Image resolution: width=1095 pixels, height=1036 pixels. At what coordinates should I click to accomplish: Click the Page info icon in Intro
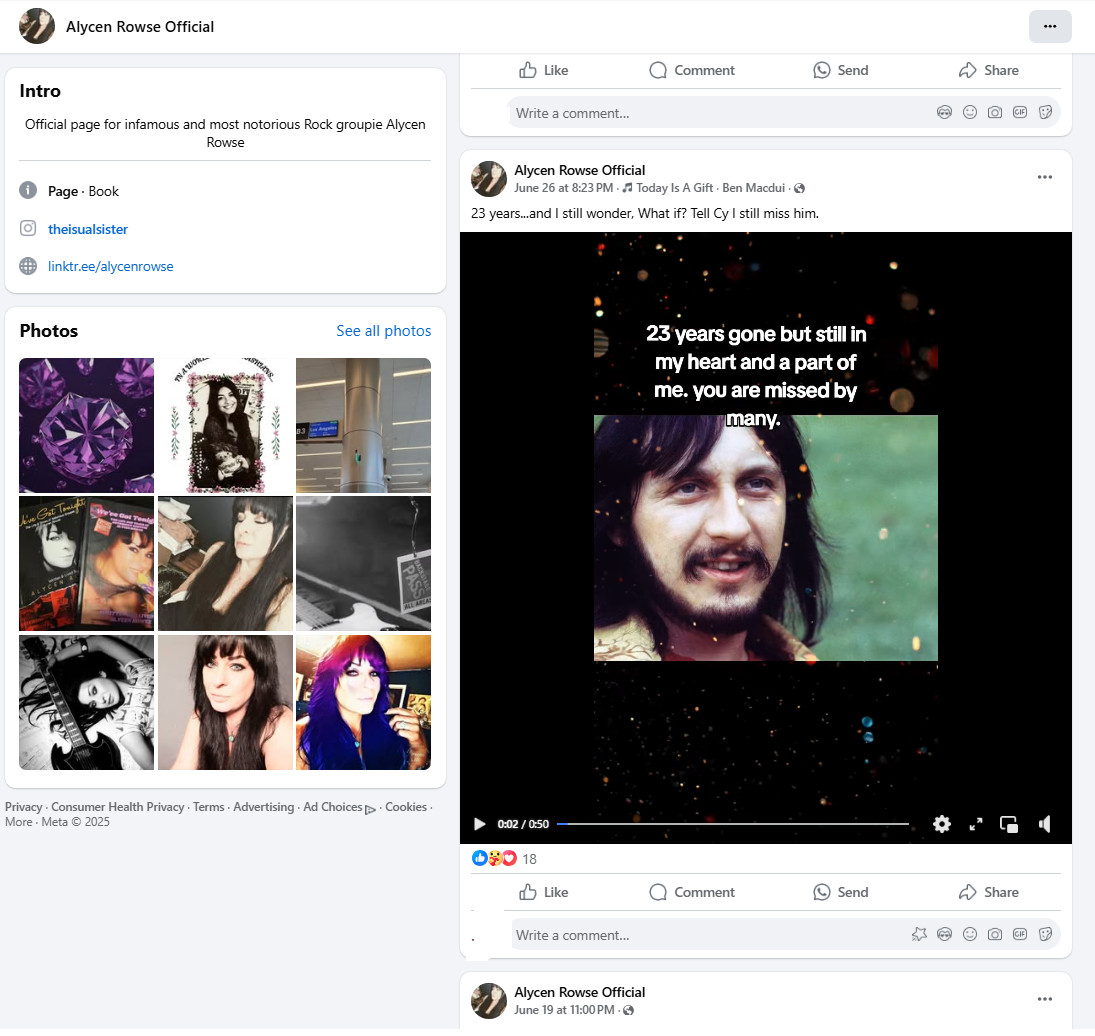point(28,190)
